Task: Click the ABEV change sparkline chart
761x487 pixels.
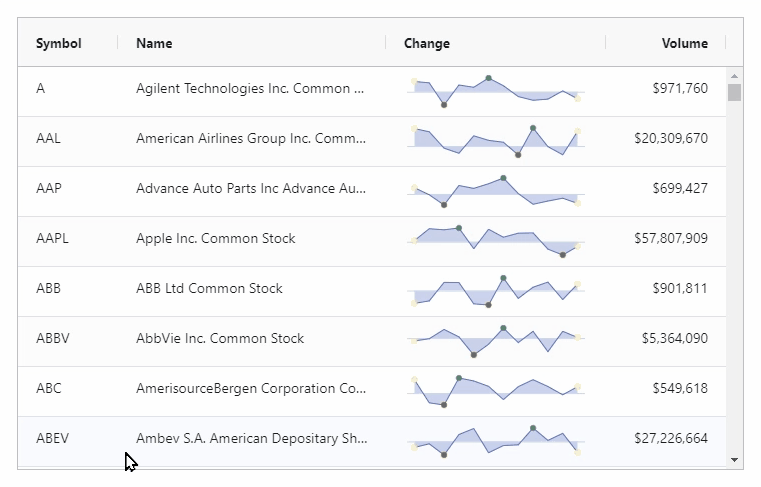Action: coord(495,439)
